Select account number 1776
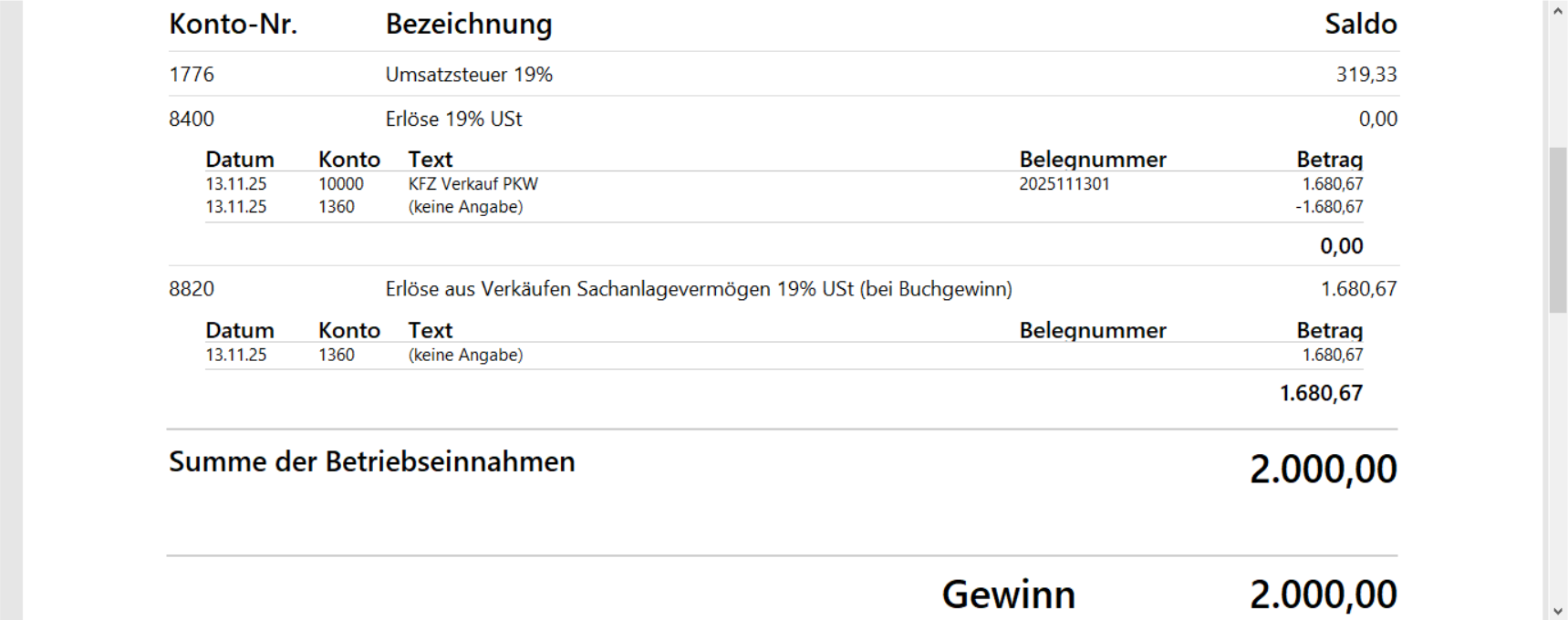The height and width of the screenshot is (620, 1568). [192, 75]
